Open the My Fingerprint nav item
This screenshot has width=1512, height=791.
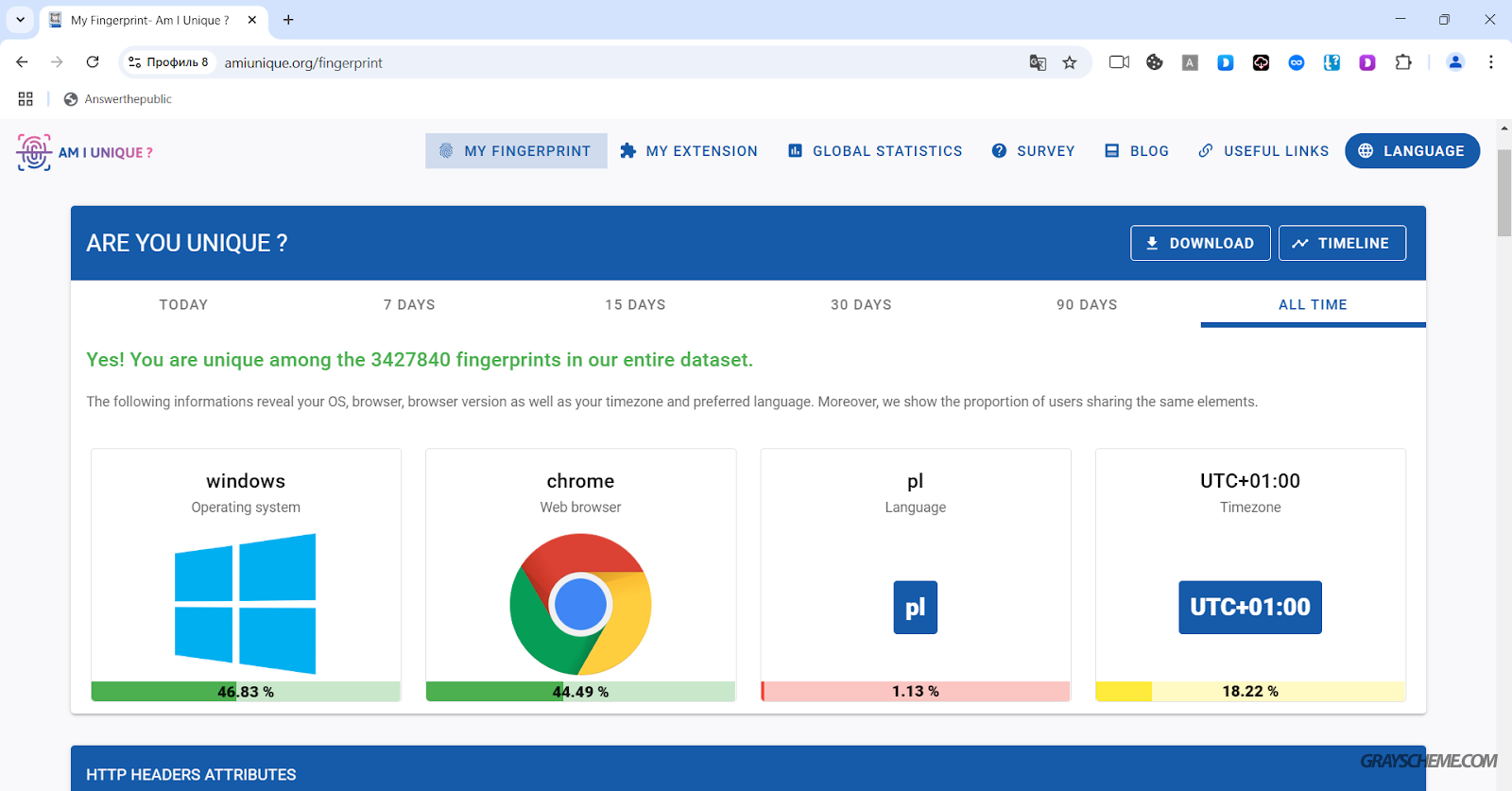pyautogui.click(x=516, y=151)
